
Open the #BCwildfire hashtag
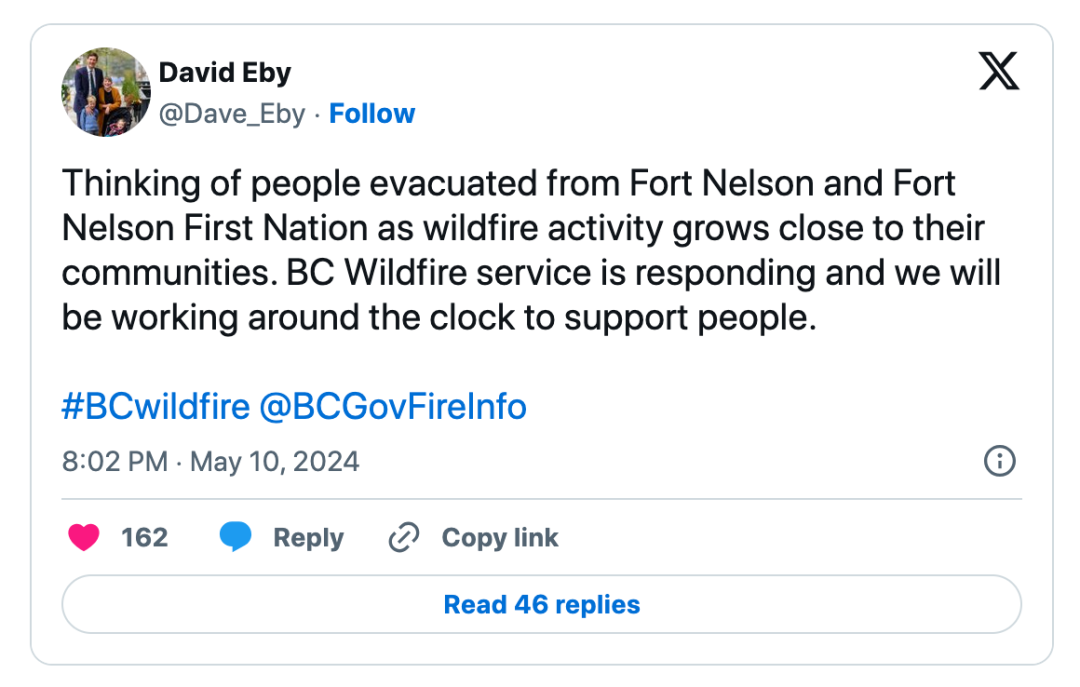pyautogui.click(x=155, y=407)
